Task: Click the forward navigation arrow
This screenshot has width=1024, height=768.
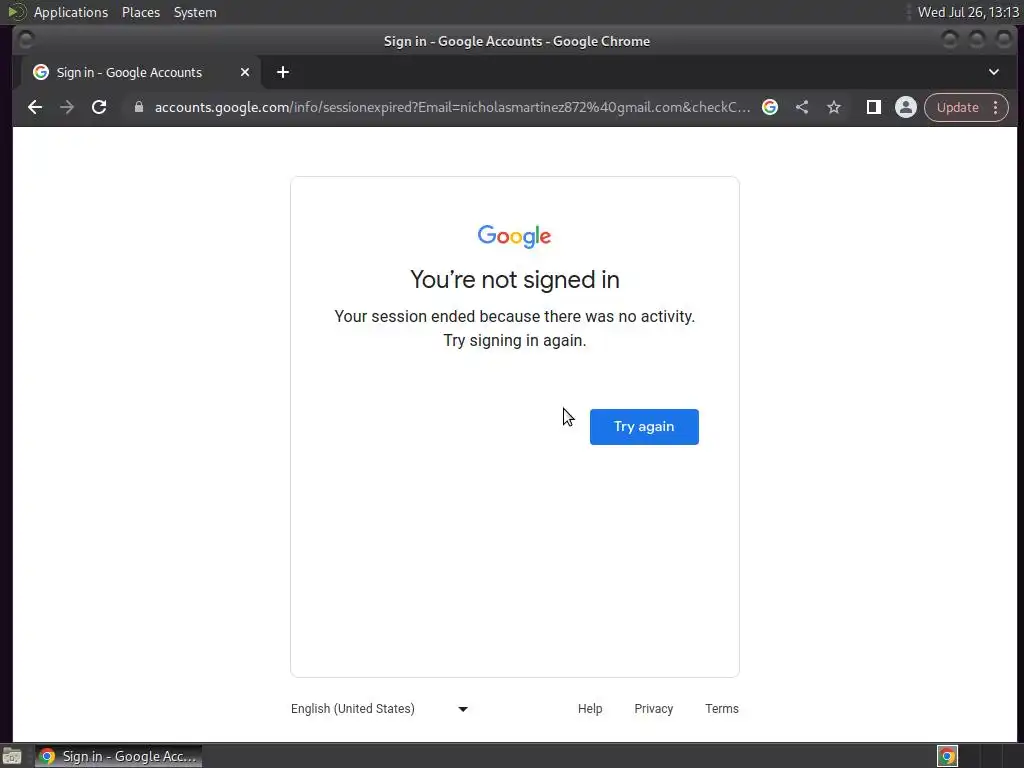Action: 67,107
